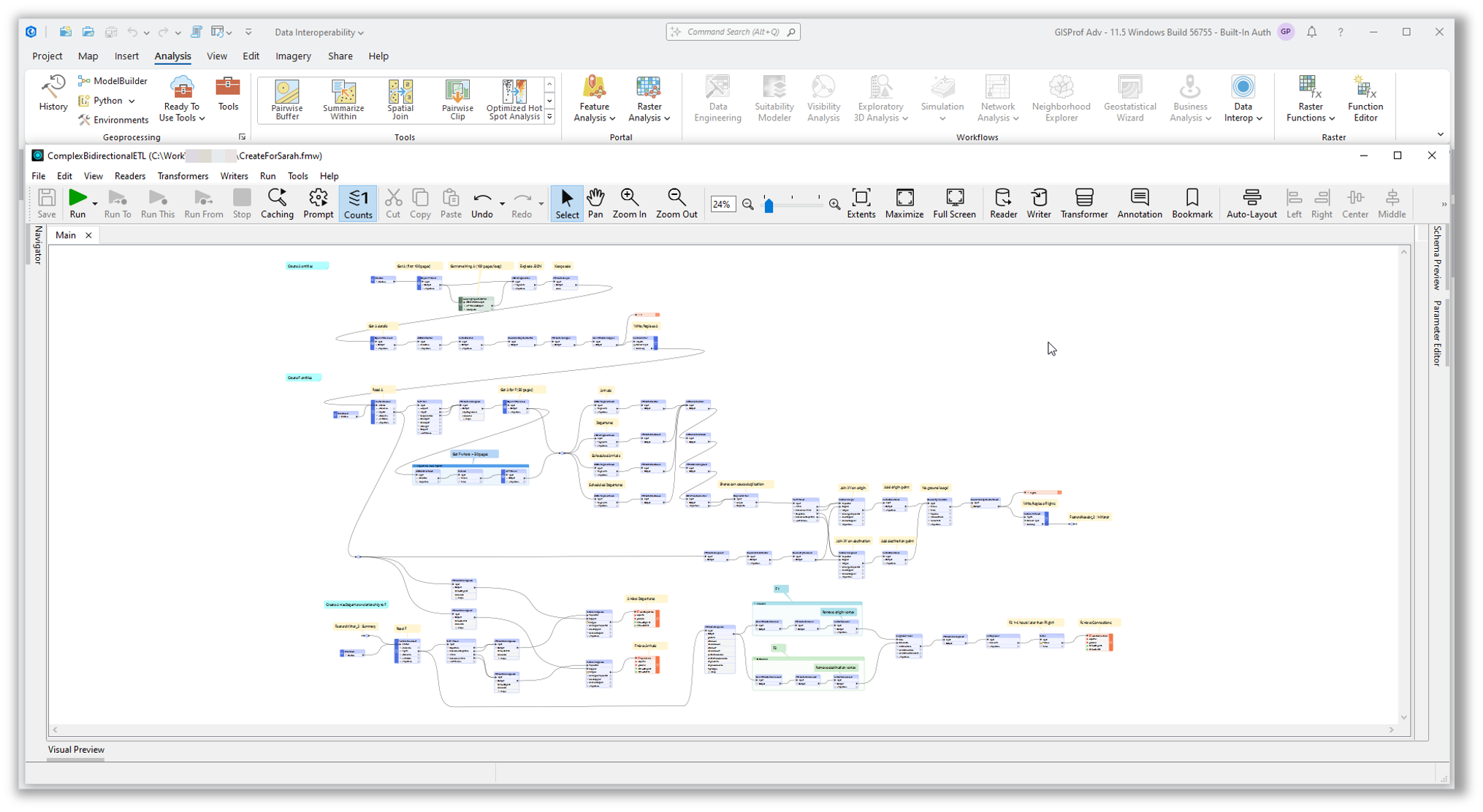This screenshot has height=812, width=1483.
Task: Stop the running translation
Action: (242, 203)
